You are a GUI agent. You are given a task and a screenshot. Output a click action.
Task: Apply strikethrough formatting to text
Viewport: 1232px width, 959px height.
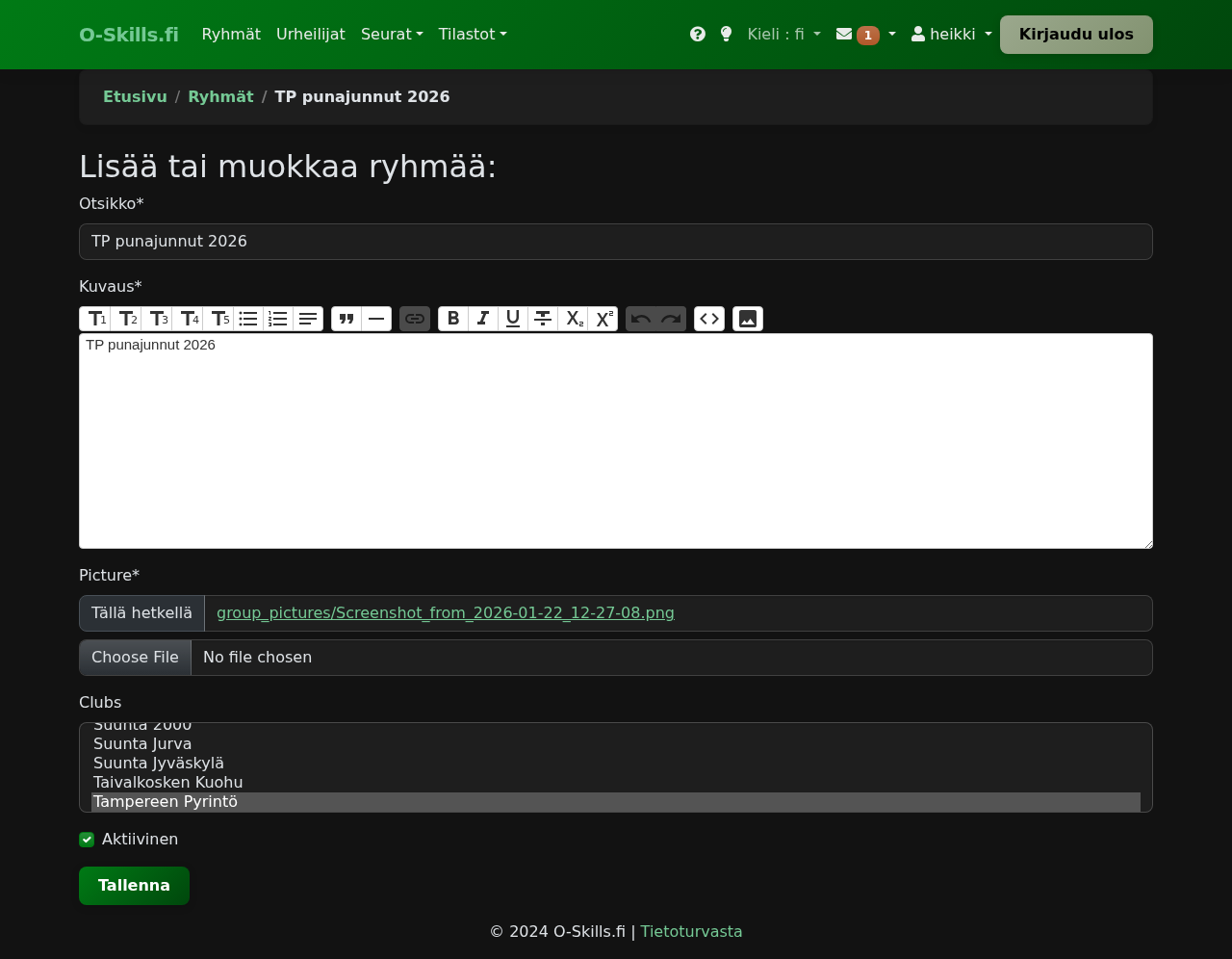[x=543, y=319]
